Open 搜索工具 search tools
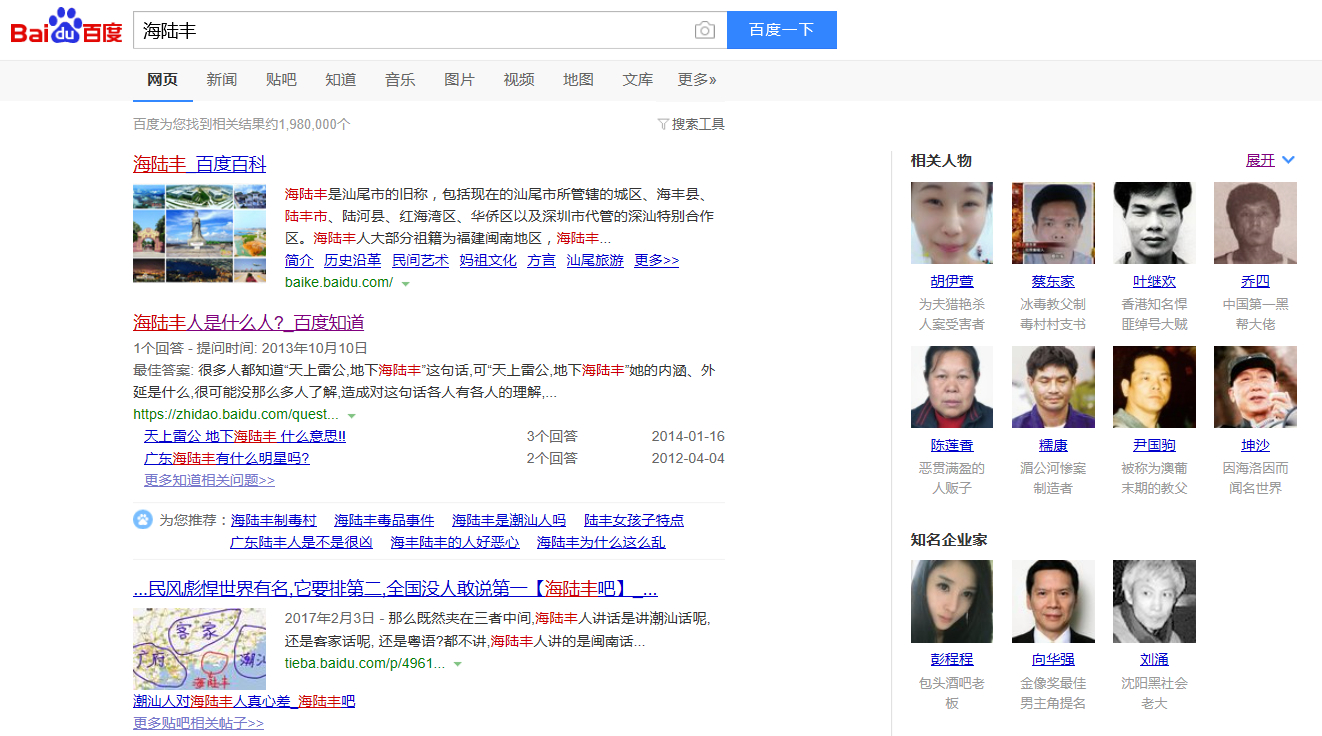Image resolution: width=1322 pixels, height=736 pixels. tap(698, 124)
